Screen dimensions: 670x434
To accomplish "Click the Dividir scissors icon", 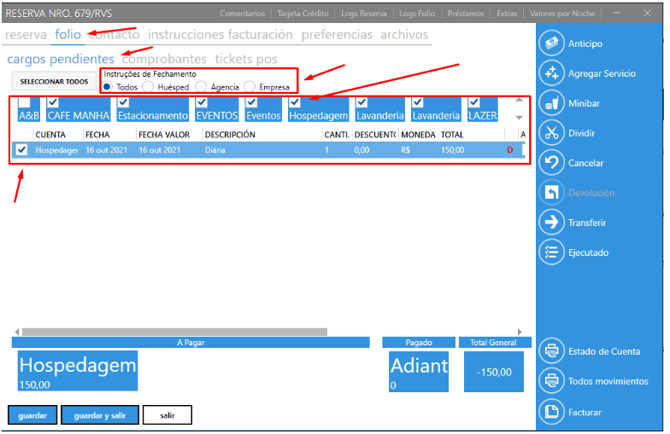I will 551,133.
